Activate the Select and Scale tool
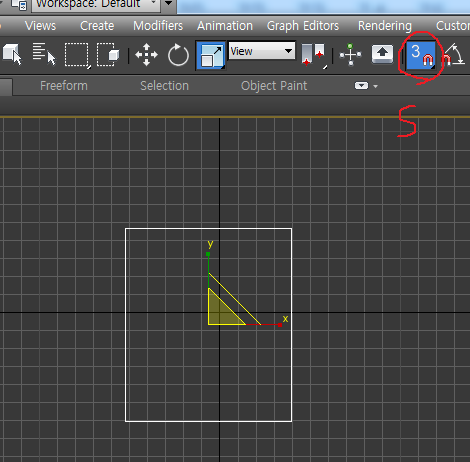The image size is (470, 462). click(x=211, y=56)
